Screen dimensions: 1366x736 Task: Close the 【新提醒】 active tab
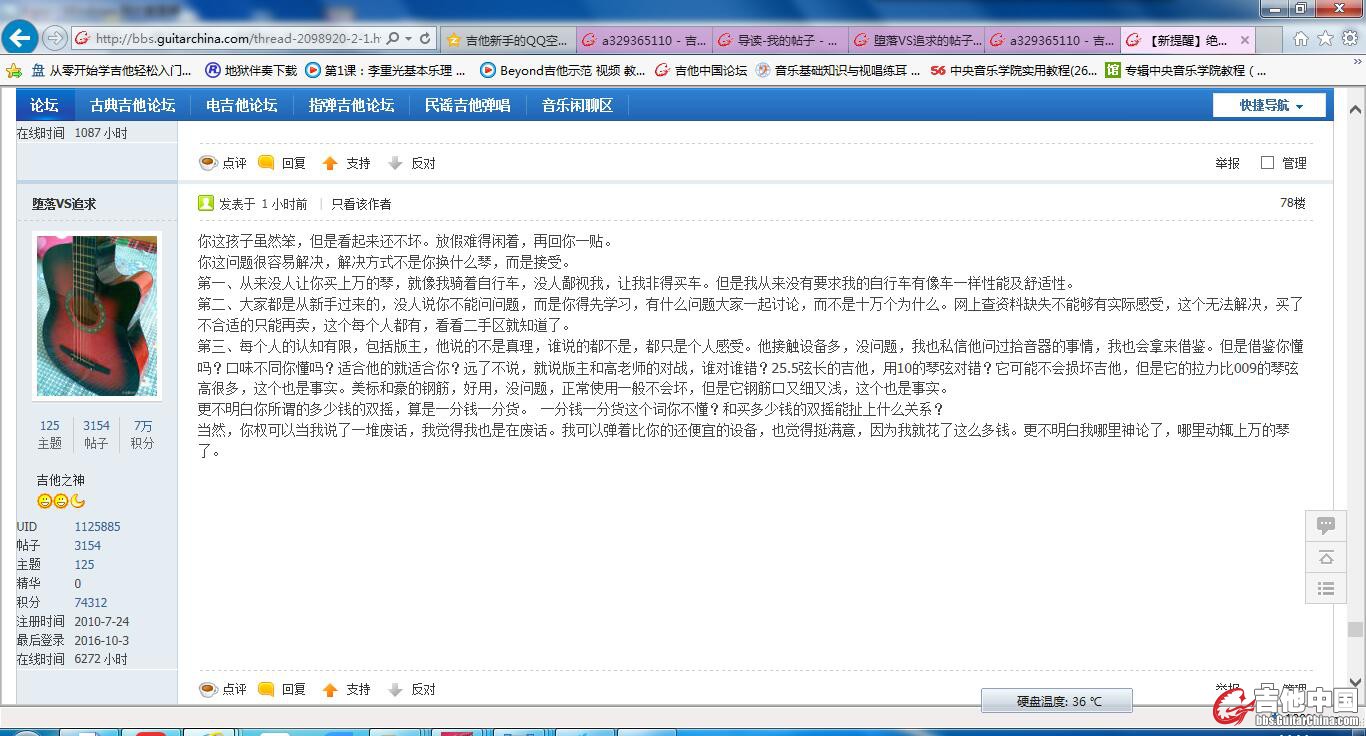coord(1245,40)
